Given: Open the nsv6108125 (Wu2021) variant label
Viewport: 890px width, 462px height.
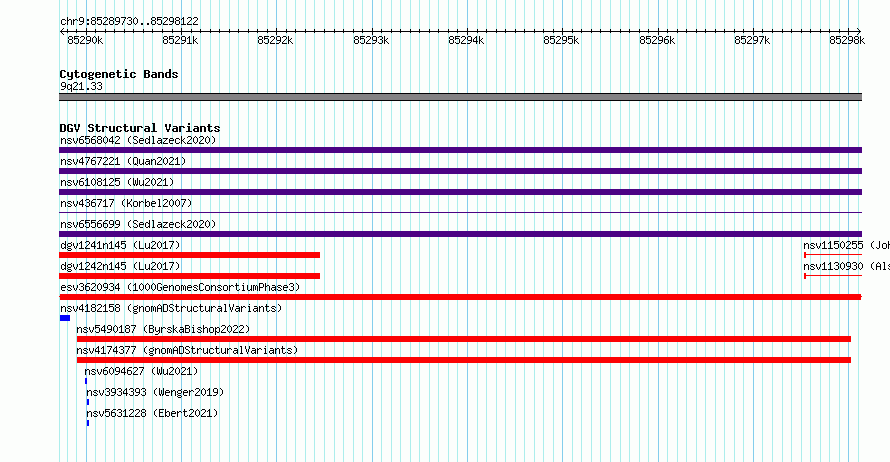Looking at the screenshot, I should pos(117,182).
